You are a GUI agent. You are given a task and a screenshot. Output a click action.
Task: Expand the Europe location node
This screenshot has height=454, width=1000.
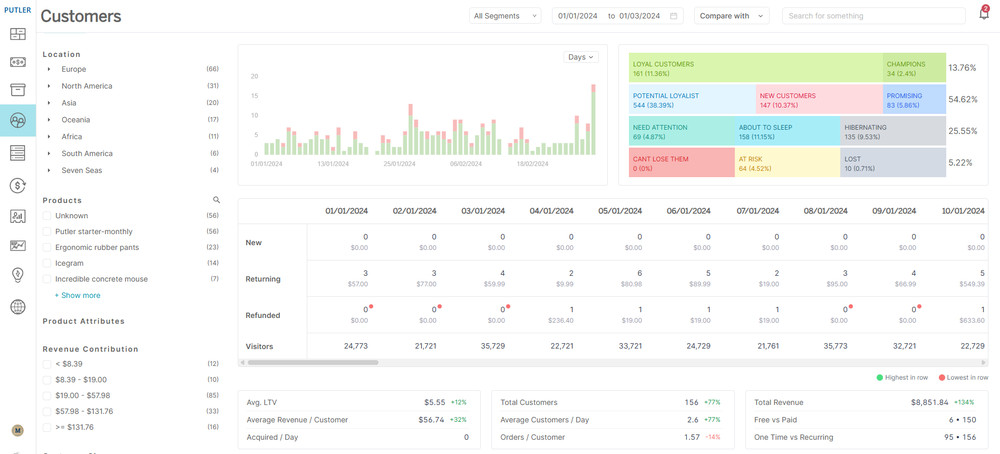click(49, 69)
